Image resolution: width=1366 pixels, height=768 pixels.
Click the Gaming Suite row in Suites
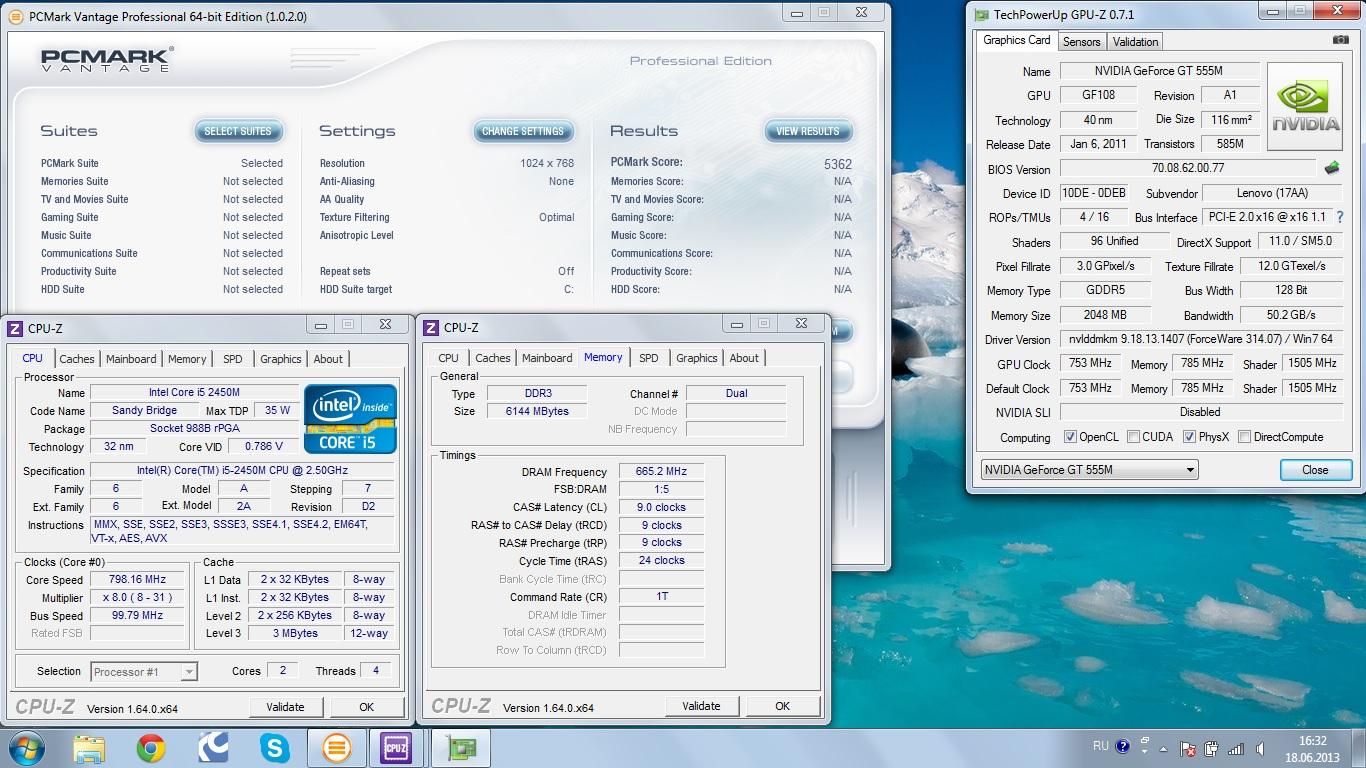point(162,217)
